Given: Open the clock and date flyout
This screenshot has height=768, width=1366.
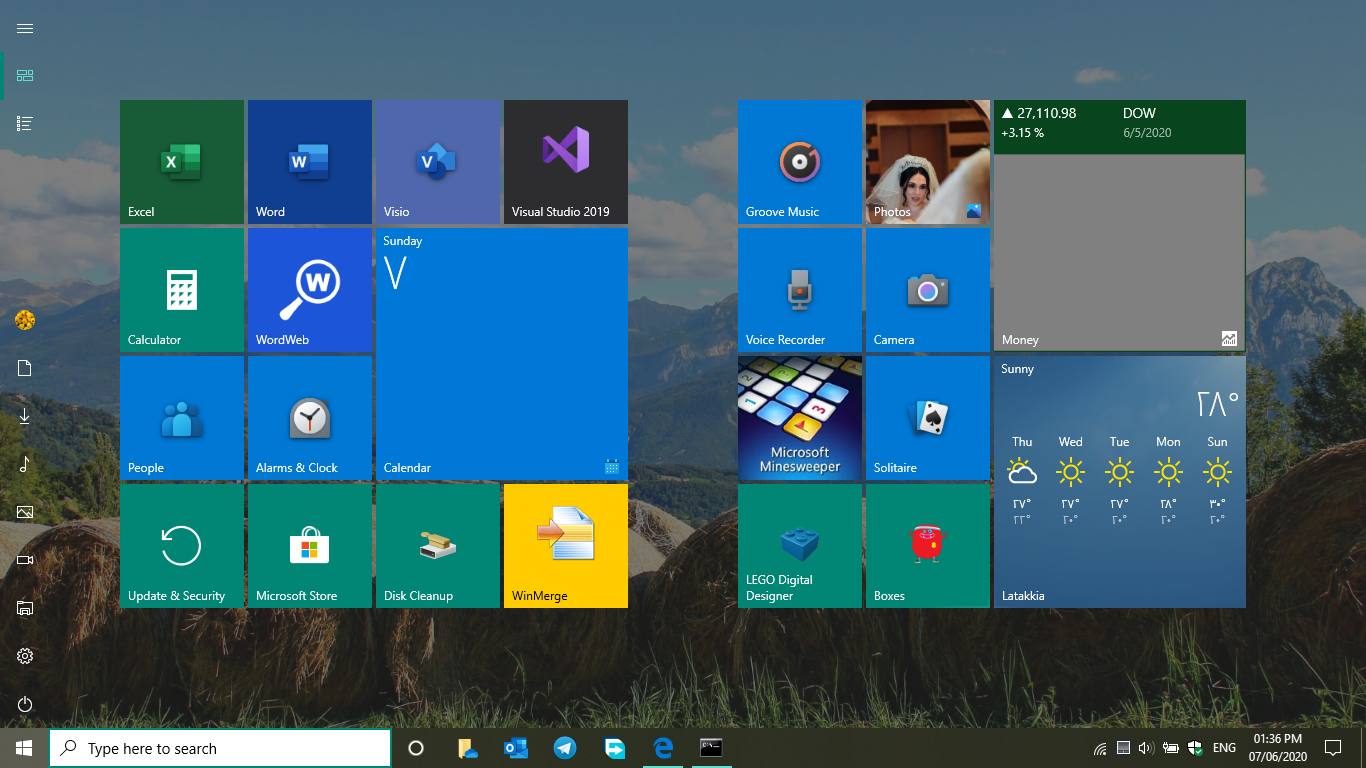Looking at the screenshot, I should pos(1277,748).
